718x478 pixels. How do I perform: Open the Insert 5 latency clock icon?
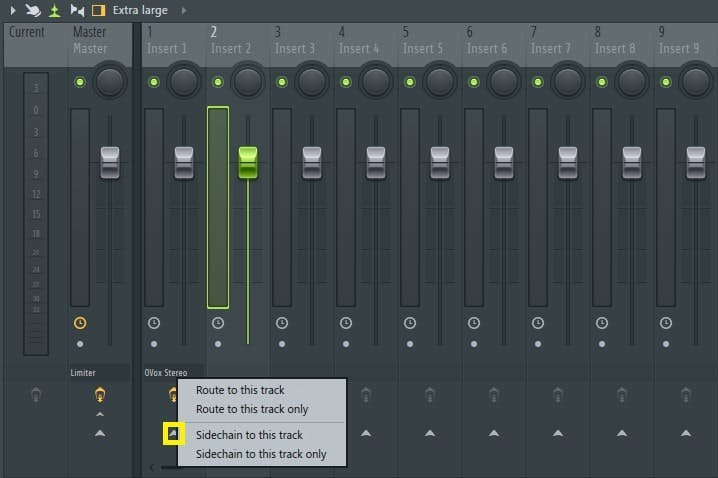pyautogui.click(x=410, y=323)
